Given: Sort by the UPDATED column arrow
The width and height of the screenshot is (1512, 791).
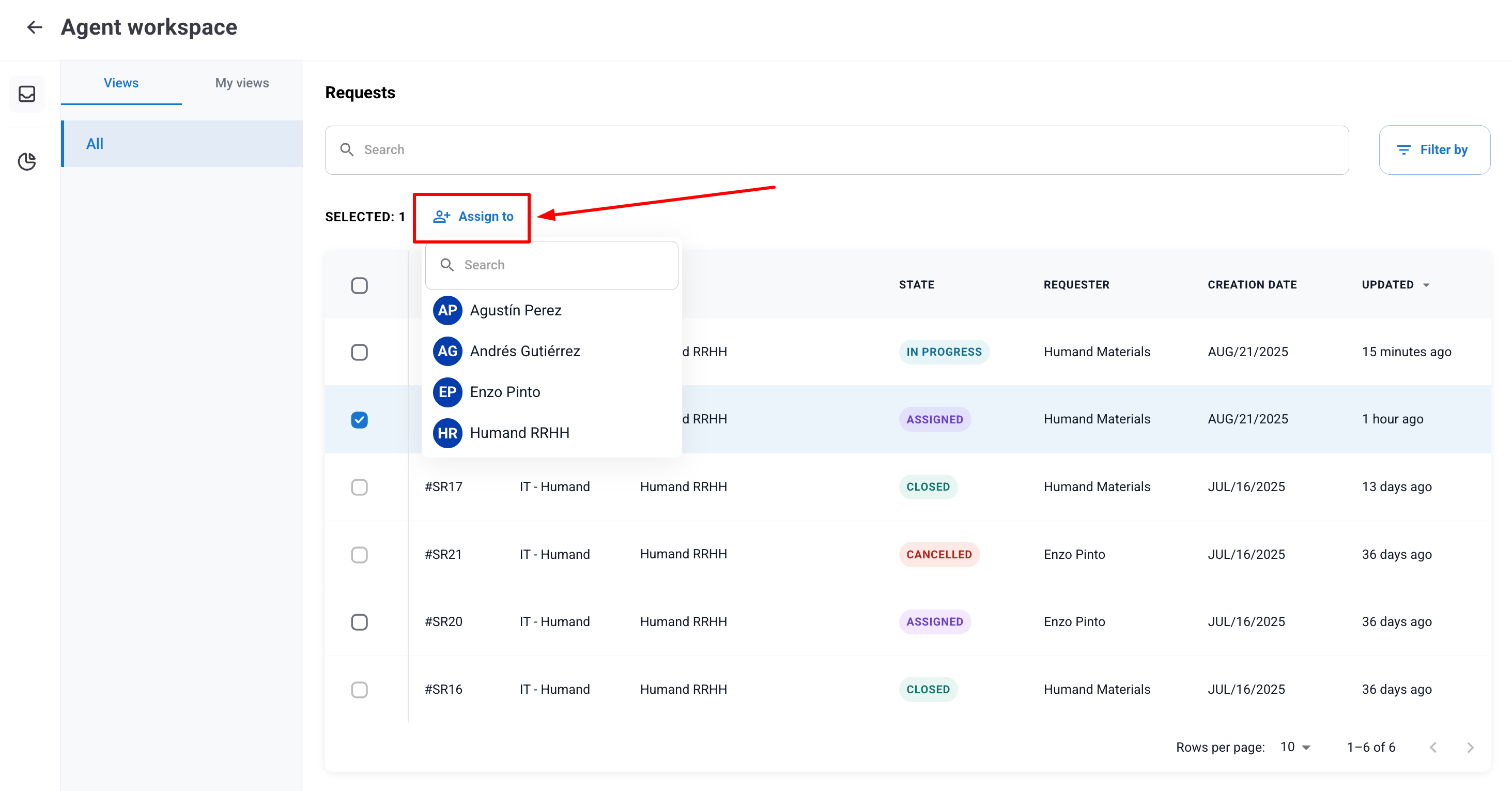Looking at the screenshot, I should [x=1426, y=285].
